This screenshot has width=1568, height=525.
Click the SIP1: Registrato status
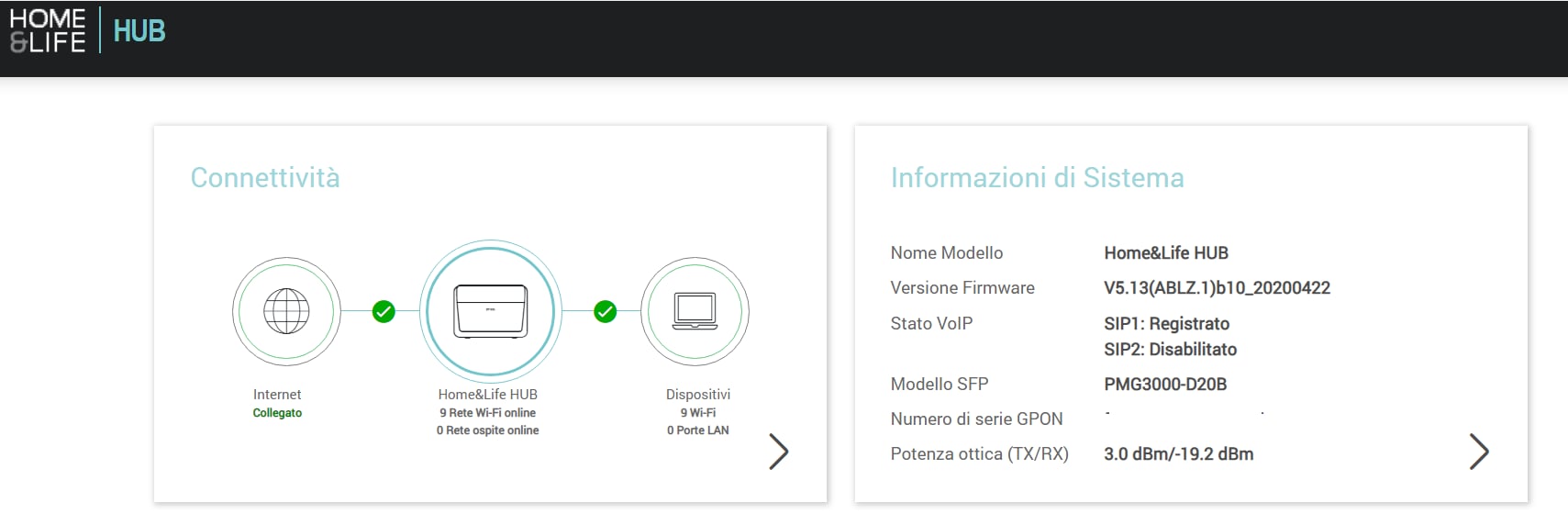point(1166,323)
